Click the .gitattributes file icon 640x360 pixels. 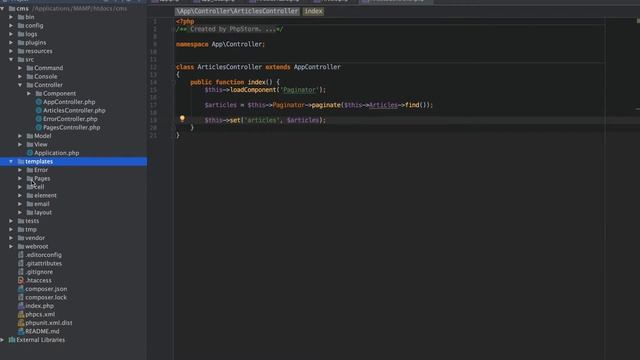21,264
